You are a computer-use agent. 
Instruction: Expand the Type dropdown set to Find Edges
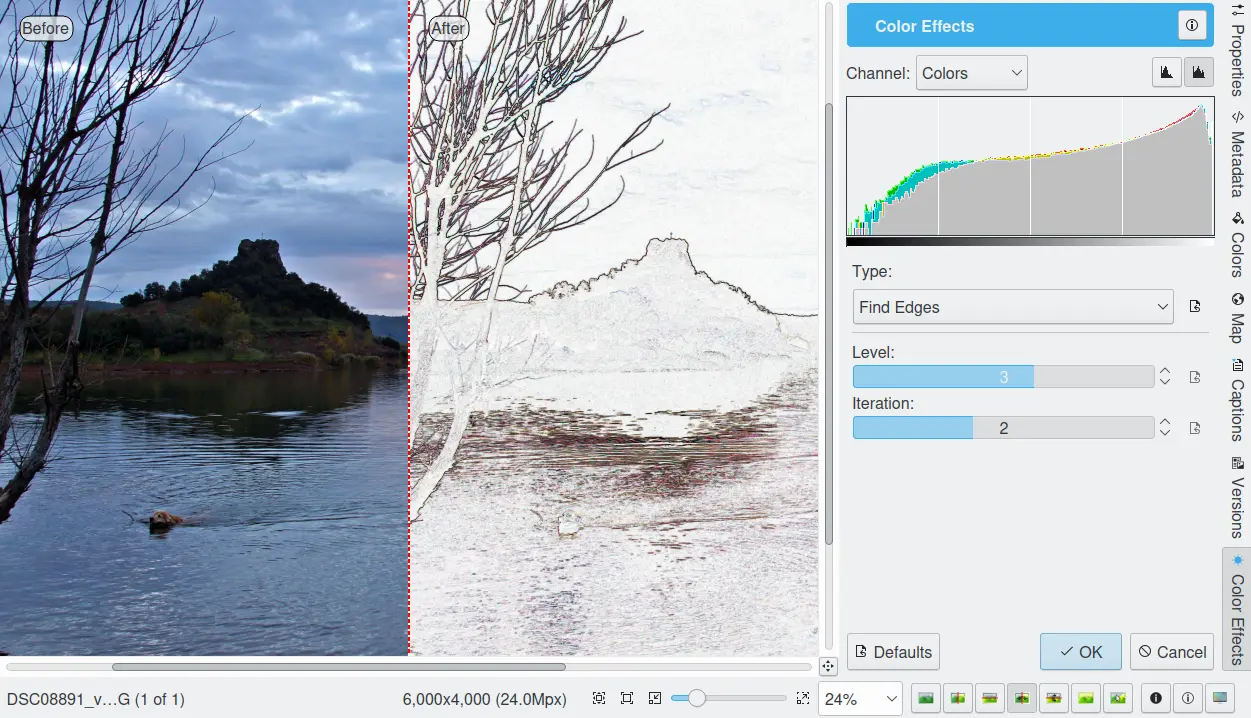click(x=1012, y=307)
